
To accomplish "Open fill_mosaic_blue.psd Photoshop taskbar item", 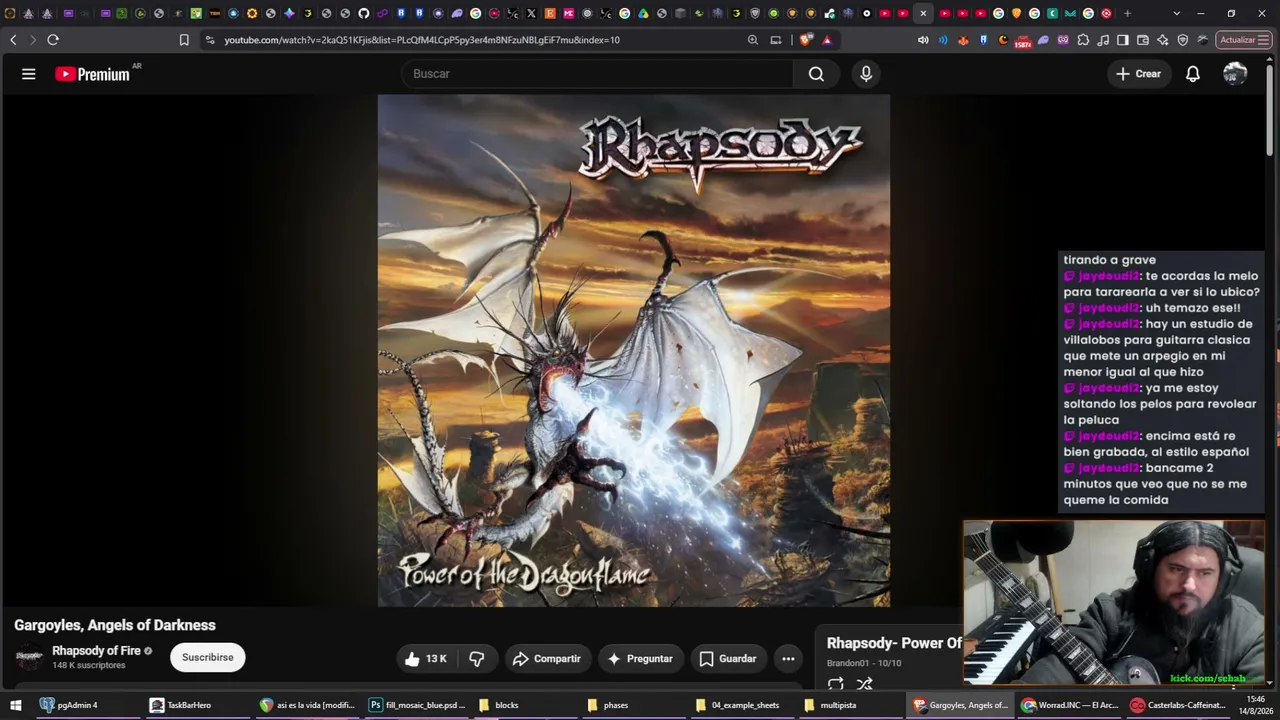I will click(x=417, y=705).
